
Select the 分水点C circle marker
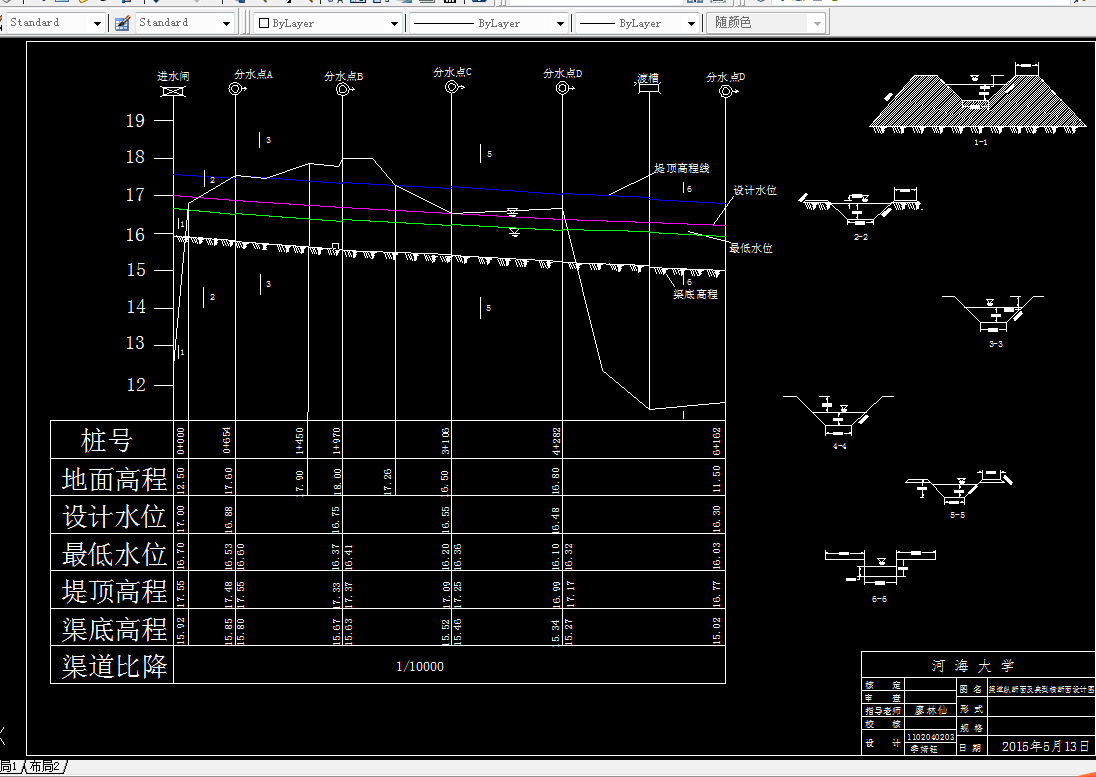click(x=452, y=87)
